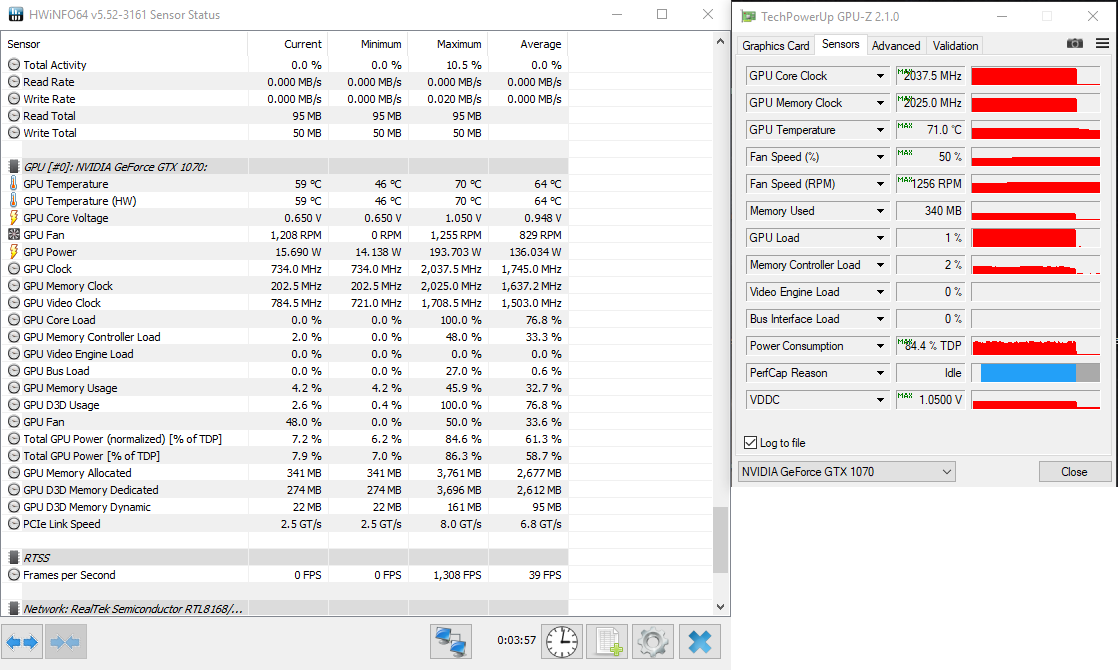The image size is (1118, 670).
Task: Click the PerfCap Reason blue and gray bar
Action: pos(1035,373)
